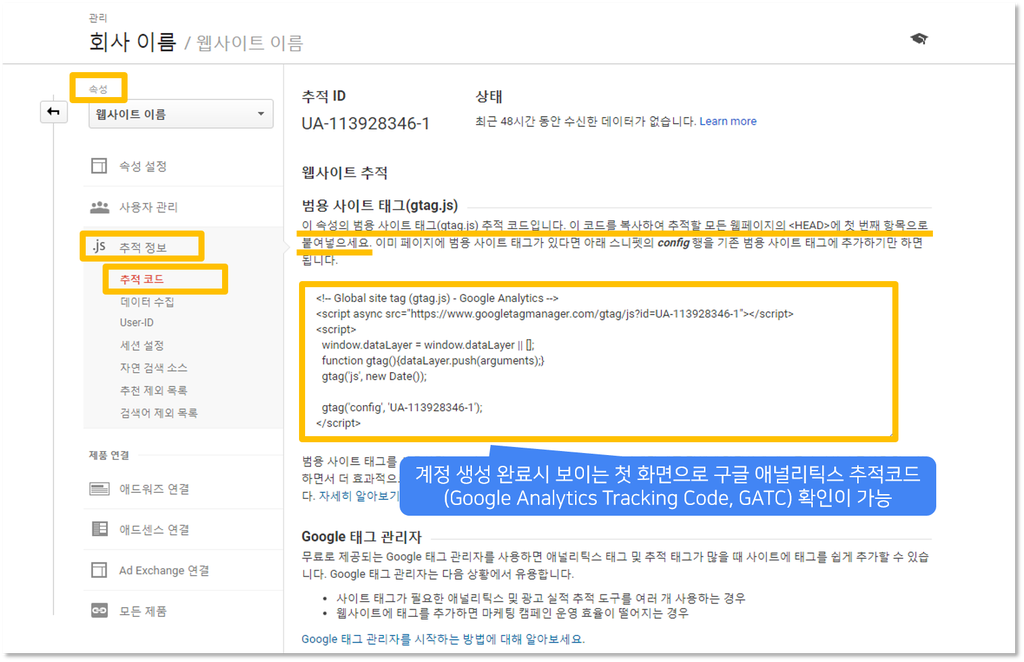This screenshot has height=662, width=1024.
Task: Open 애드워즈 연결 menu item
Action: (x=154, y=489)
